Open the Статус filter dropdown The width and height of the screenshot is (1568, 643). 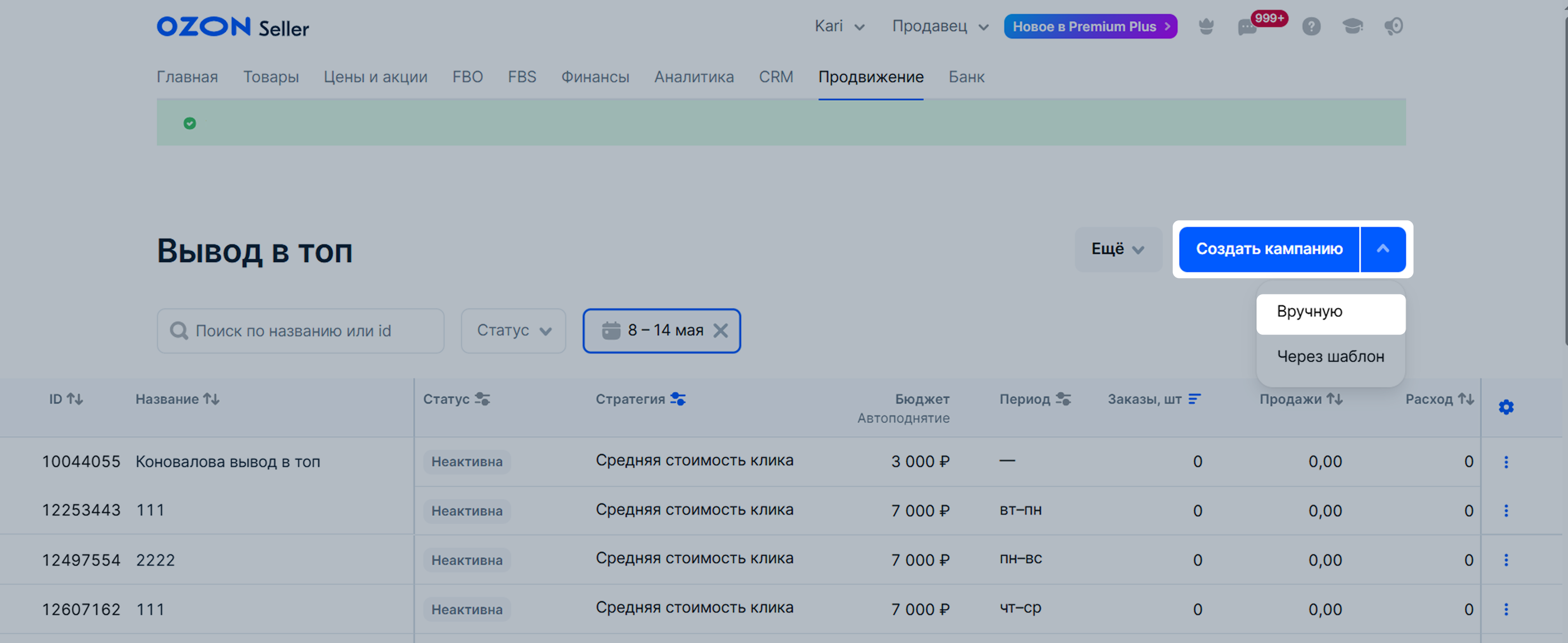point(513,331)
